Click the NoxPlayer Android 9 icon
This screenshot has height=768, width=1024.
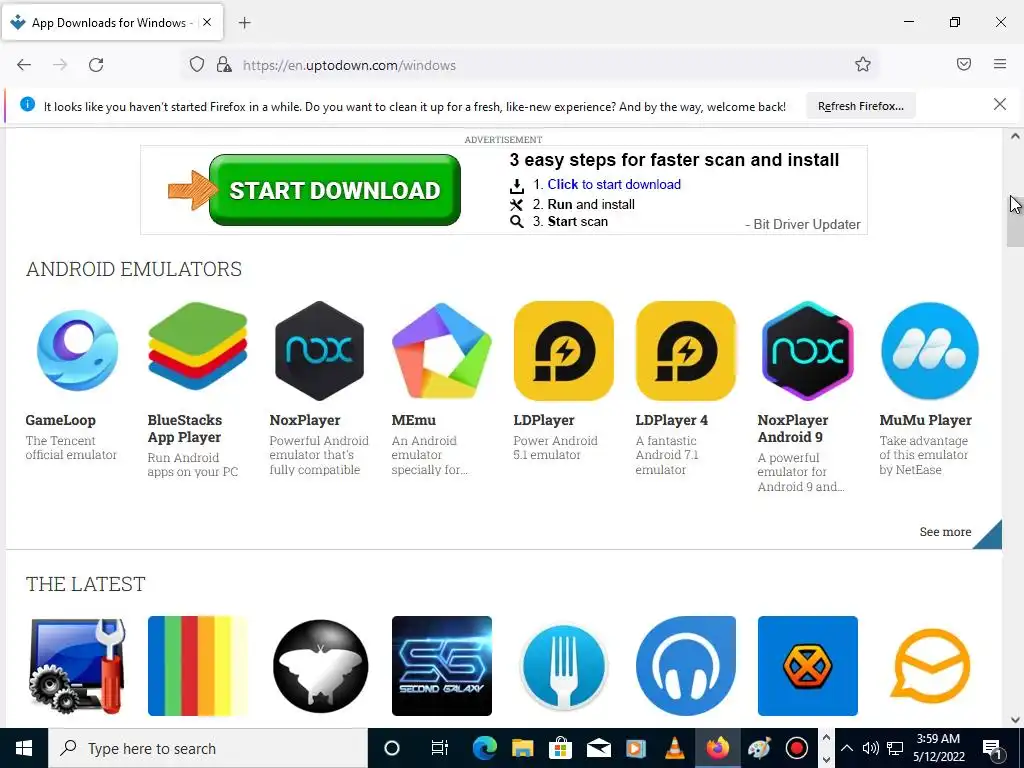click(x=808, y=351)
